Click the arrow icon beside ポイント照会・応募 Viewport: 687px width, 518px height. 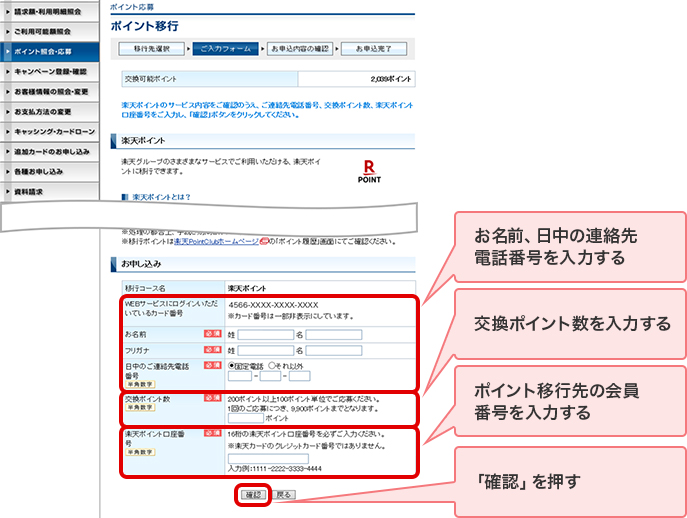[x=7, y=50]
